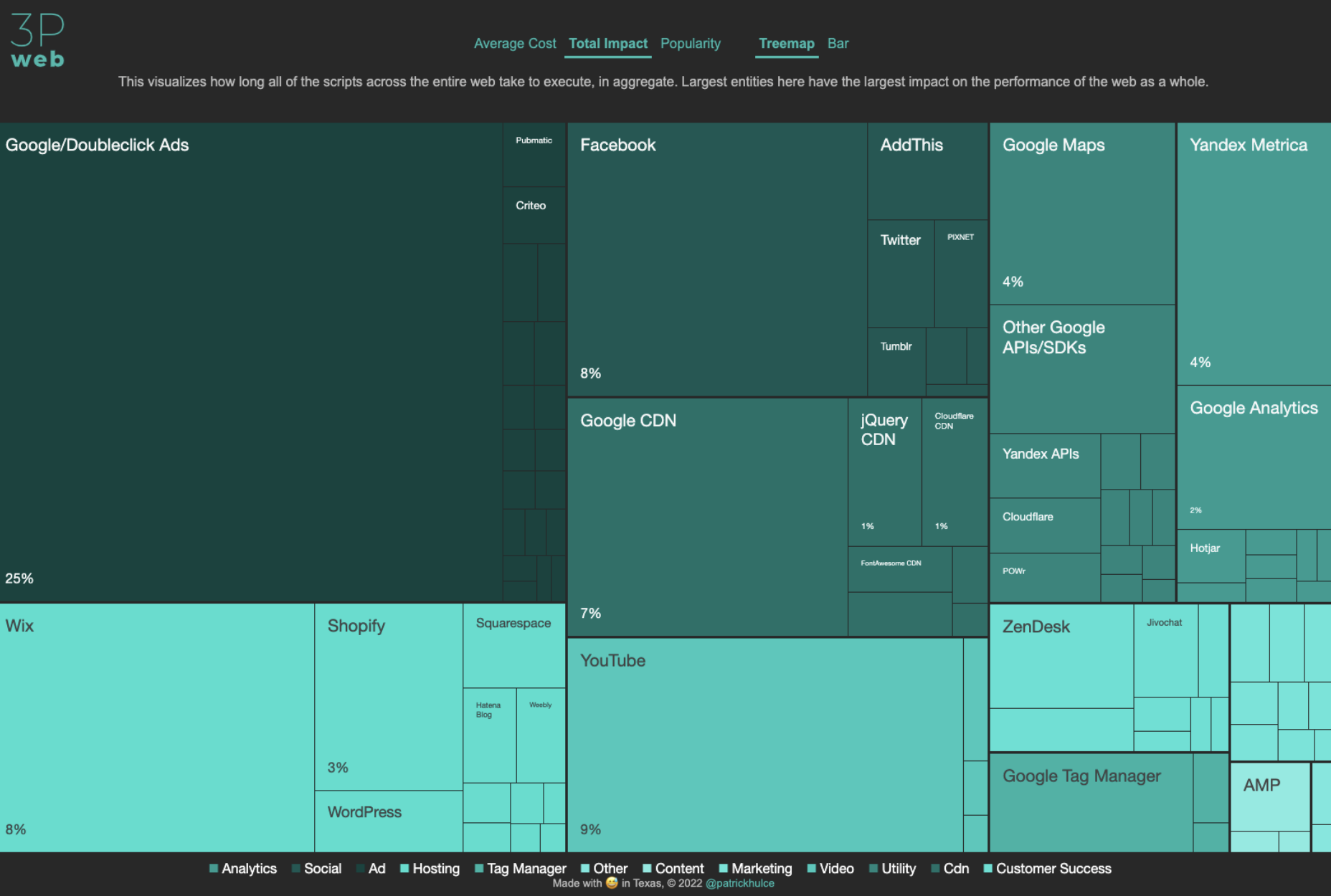Select the PIXNET treemap cell
Viewport: 1331px width, 896px height.
[961, 274]
